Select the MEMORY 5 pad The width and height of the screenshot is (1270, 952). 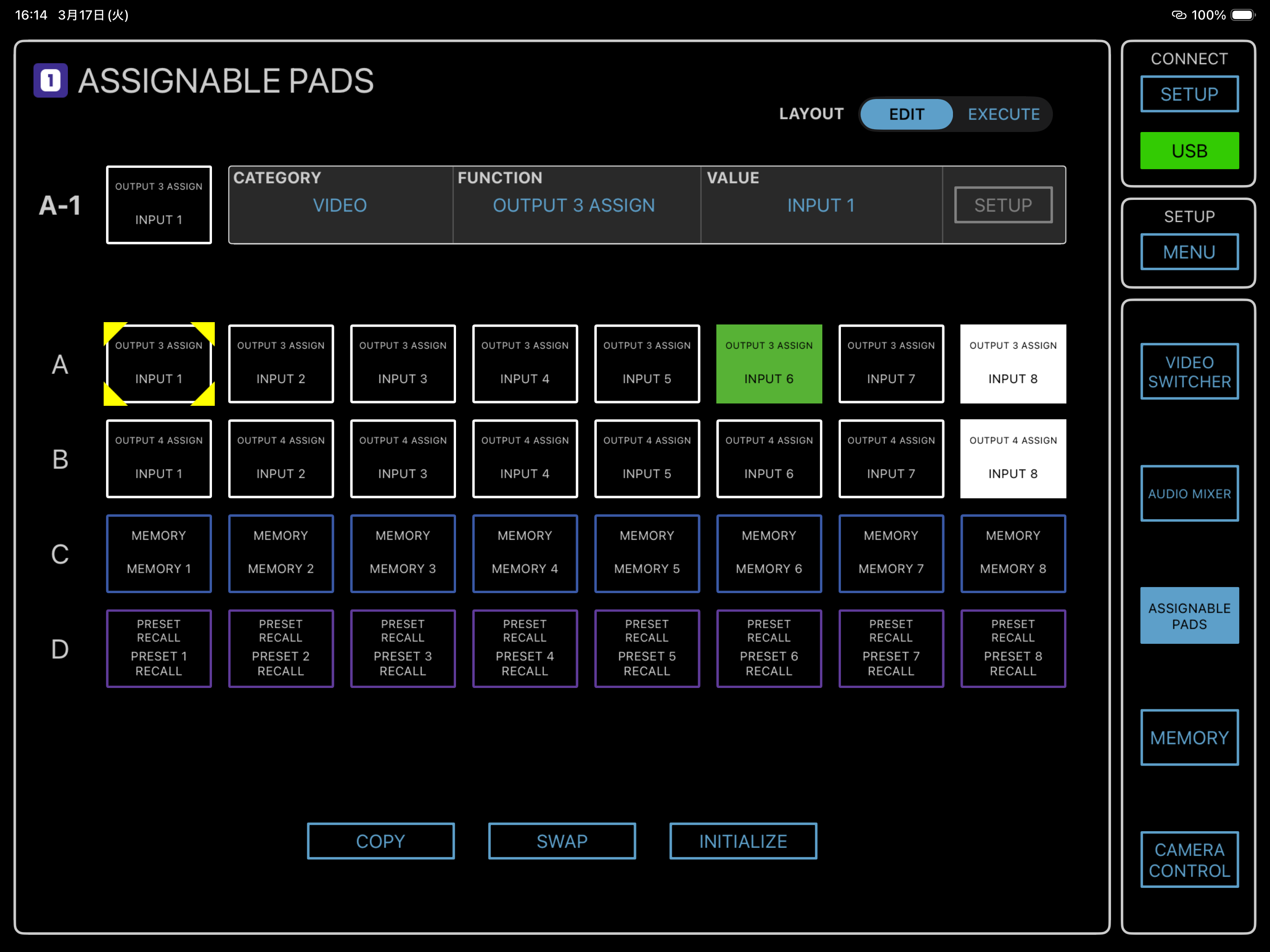(x=647, y=554)
